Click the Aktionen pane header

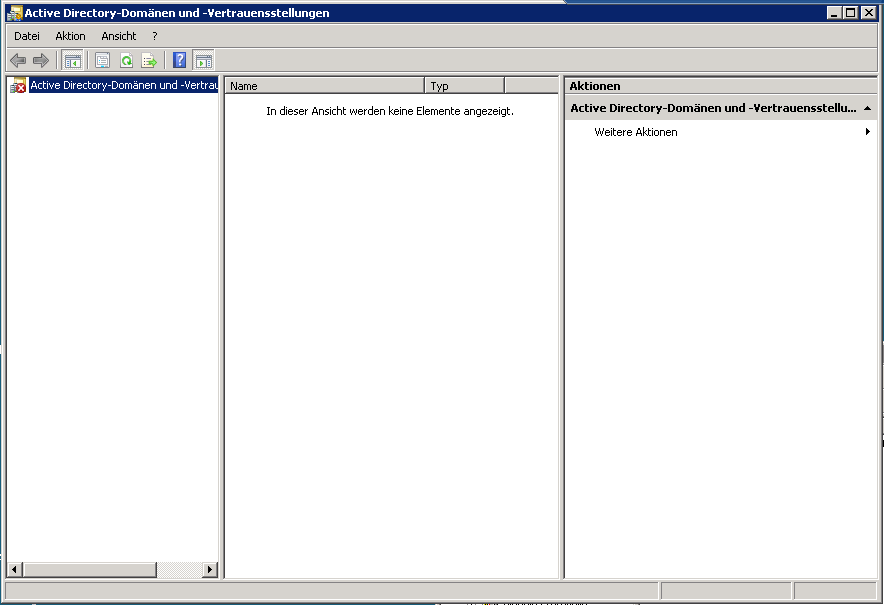coord(721,86)
